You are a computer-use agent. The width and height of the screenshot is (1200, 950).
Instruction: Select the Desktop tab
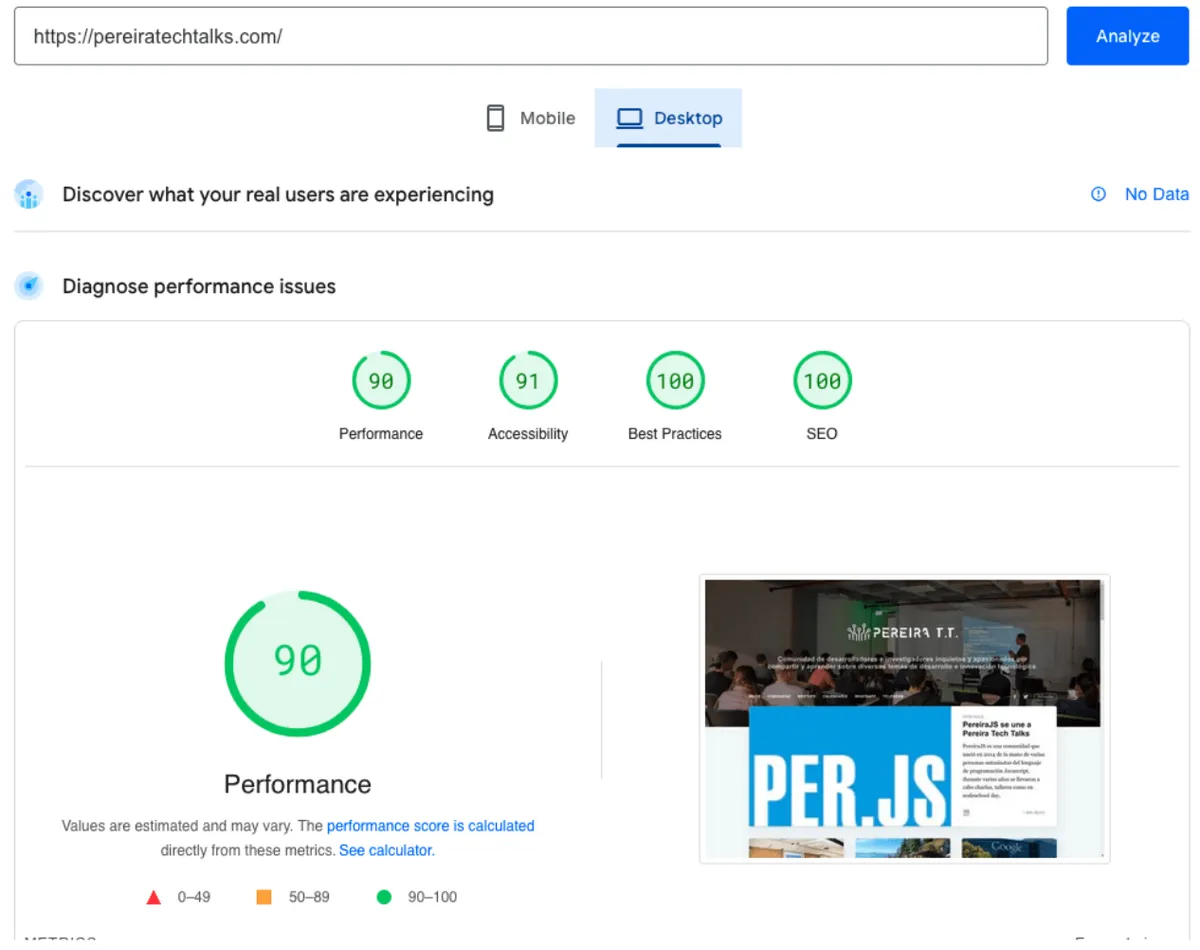[668, 117]
